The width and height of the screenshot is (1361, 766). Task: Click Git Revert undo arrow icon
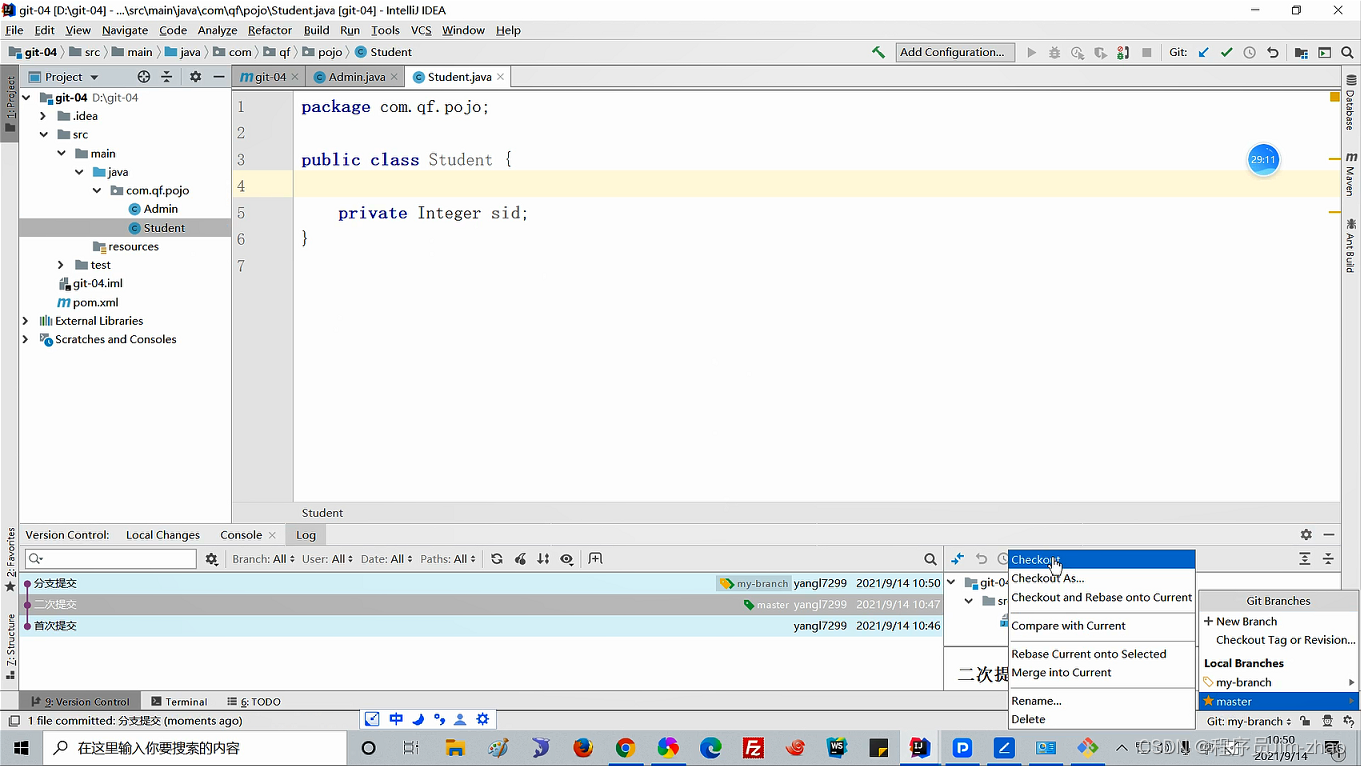coord(1272,52)
